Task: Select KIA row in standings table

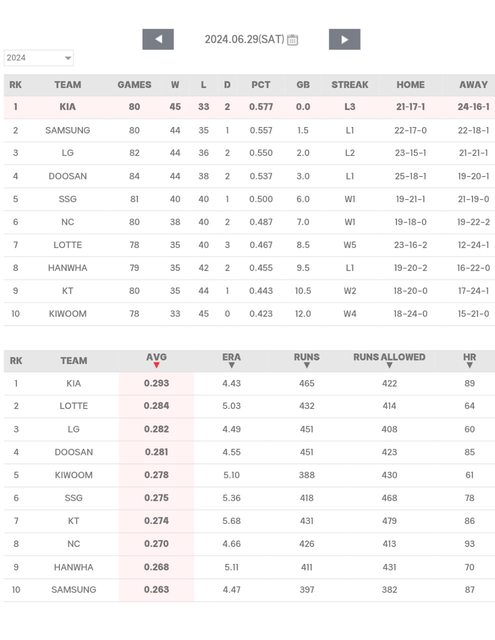Action: click(249, 107)
